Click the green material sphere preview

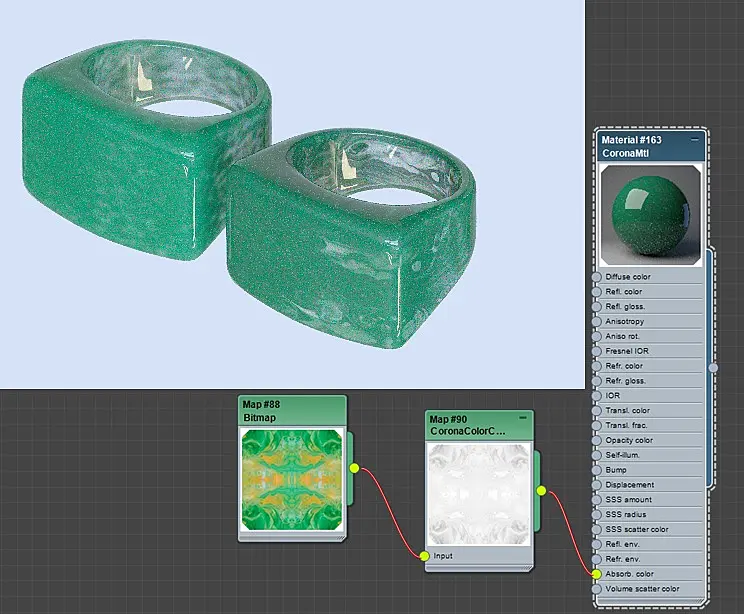coord(651,215)
